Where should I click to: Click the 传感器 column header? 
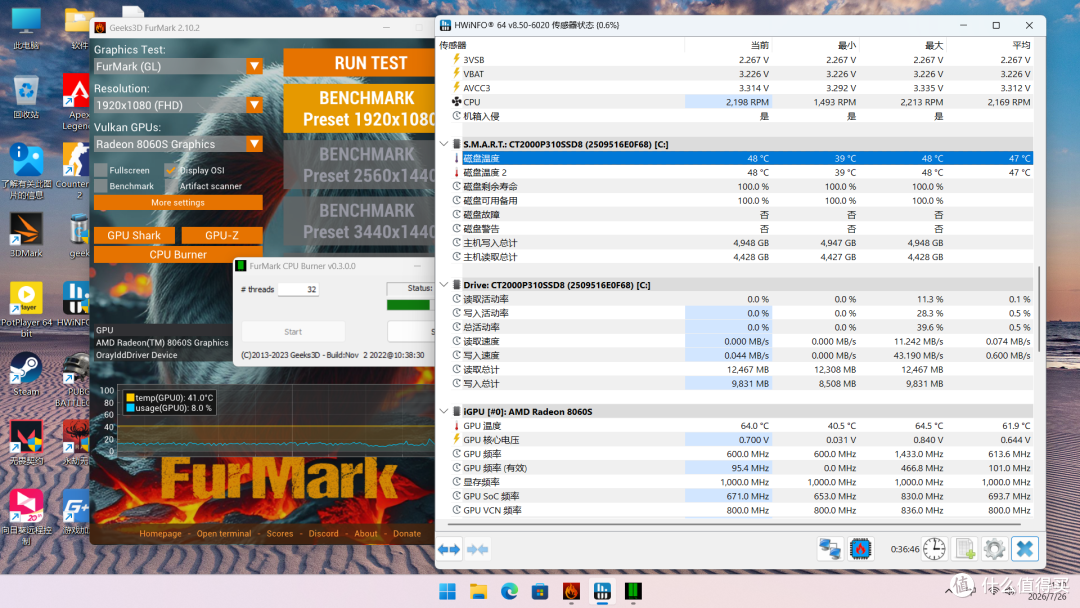pyautogui.click(x=453, y=45)
